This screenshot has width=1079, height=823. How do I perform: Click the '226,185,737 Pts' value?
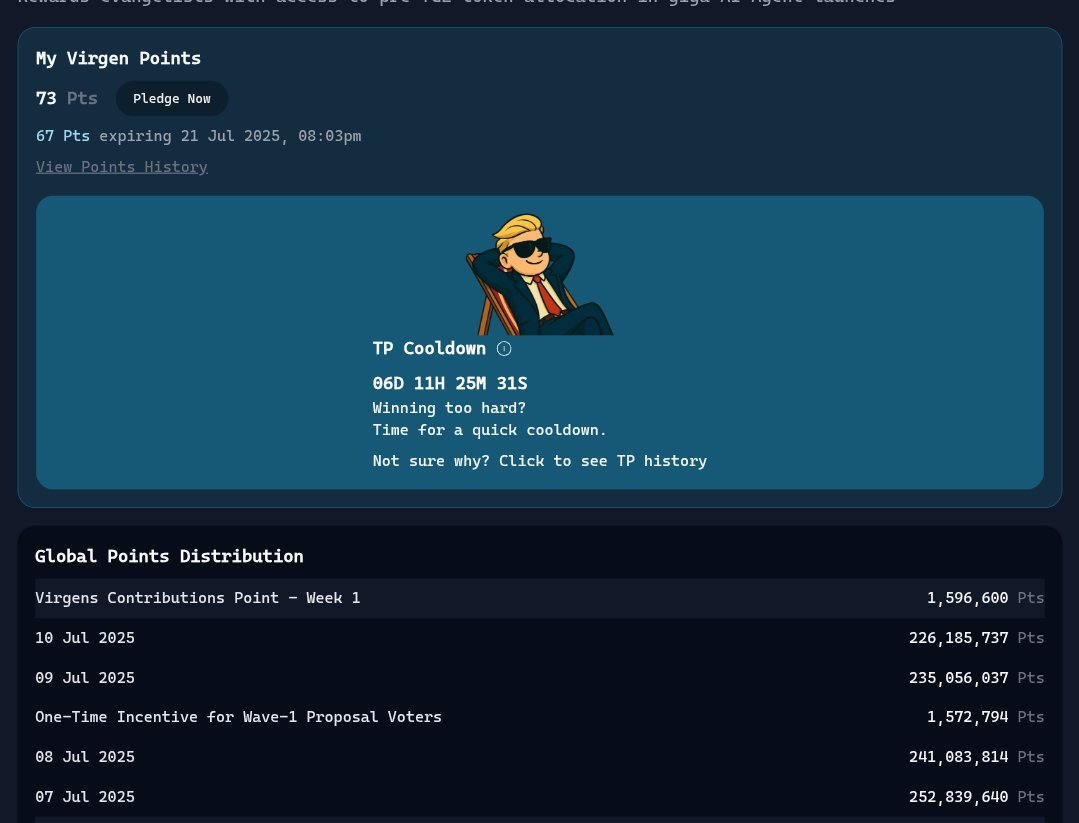click(976, 638)
